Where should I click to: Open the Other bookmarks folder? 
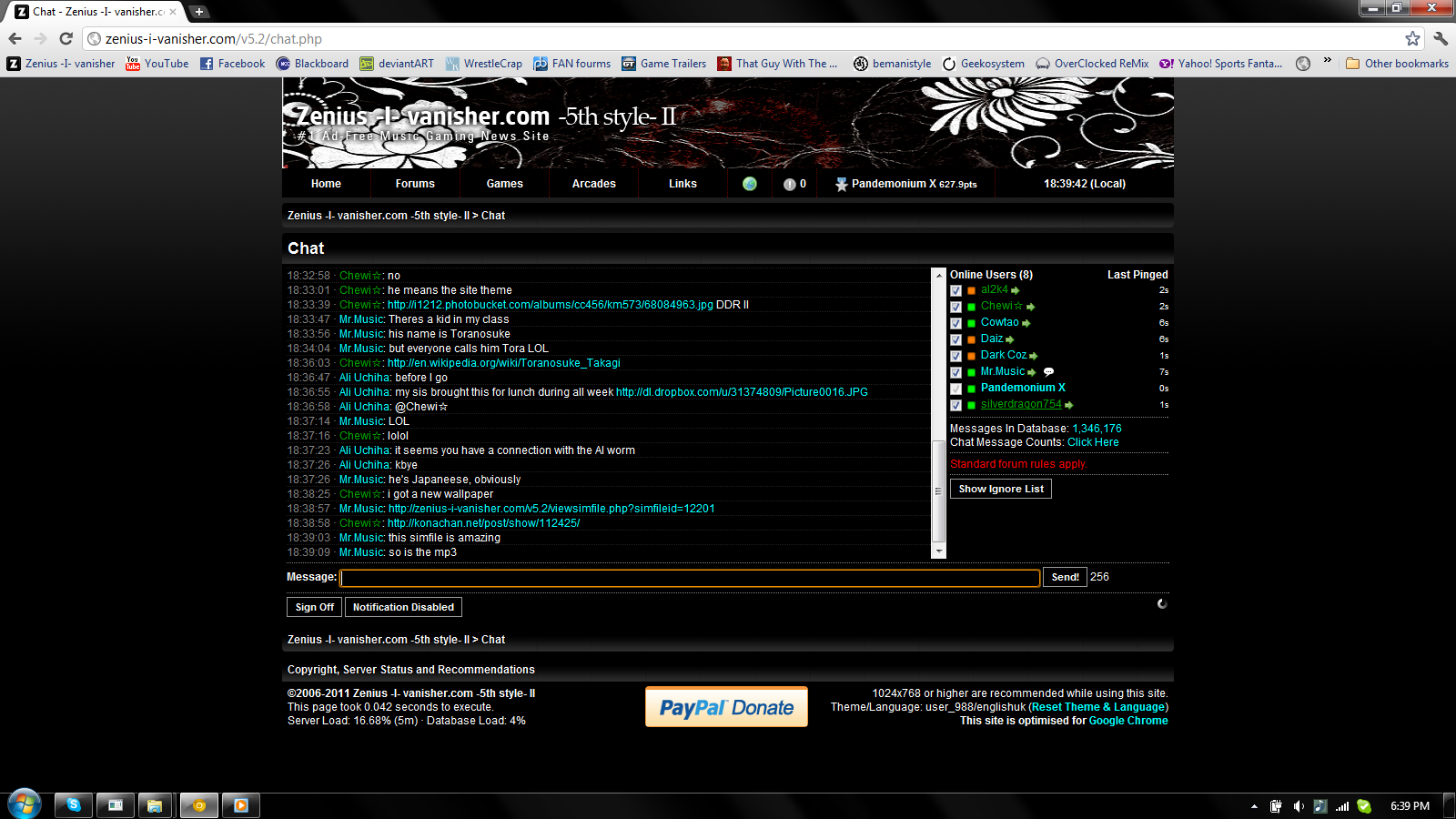[1397, 64]
